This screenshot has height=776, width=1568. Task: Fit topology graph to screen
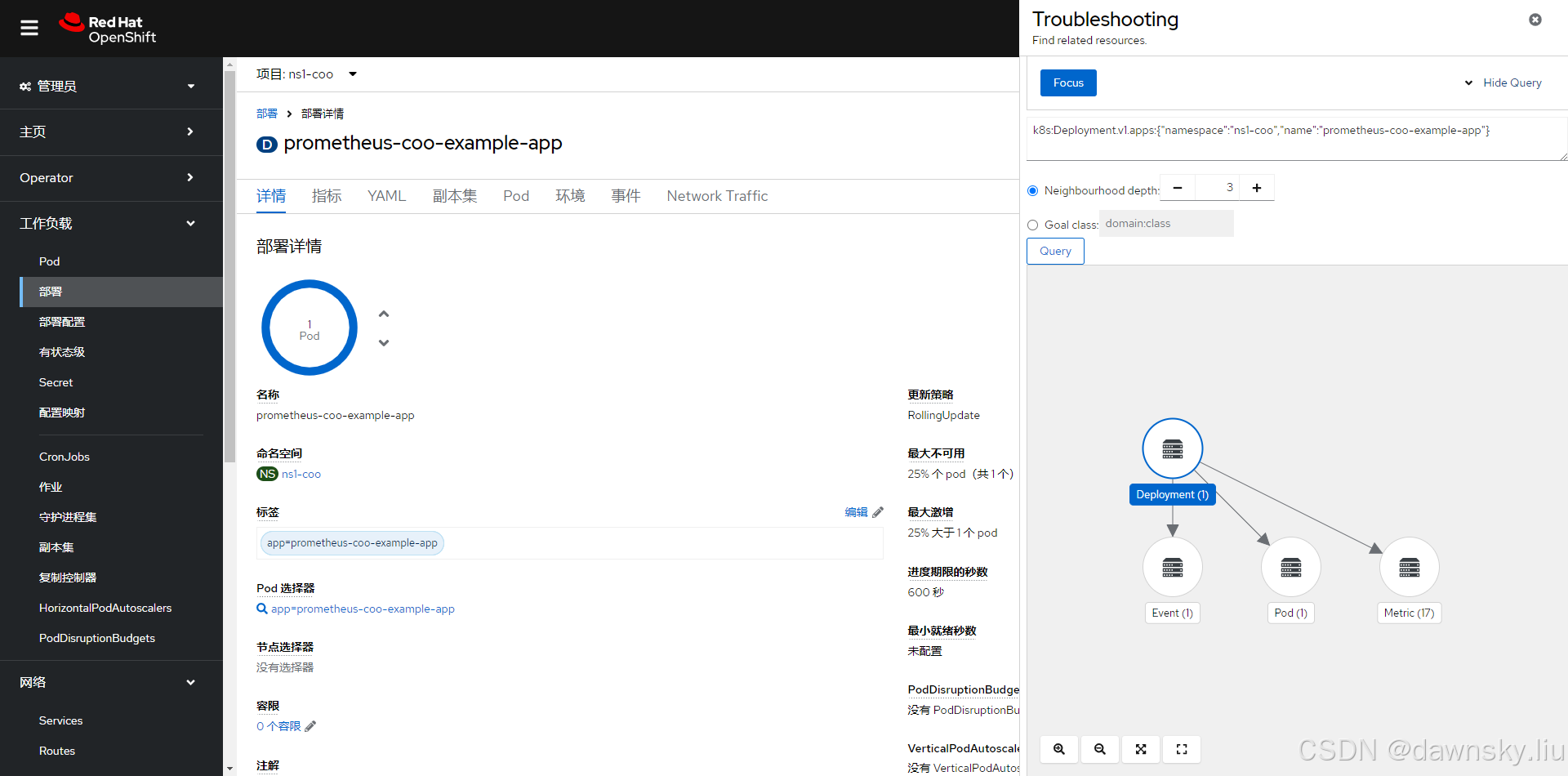(x=1140, y=749)
